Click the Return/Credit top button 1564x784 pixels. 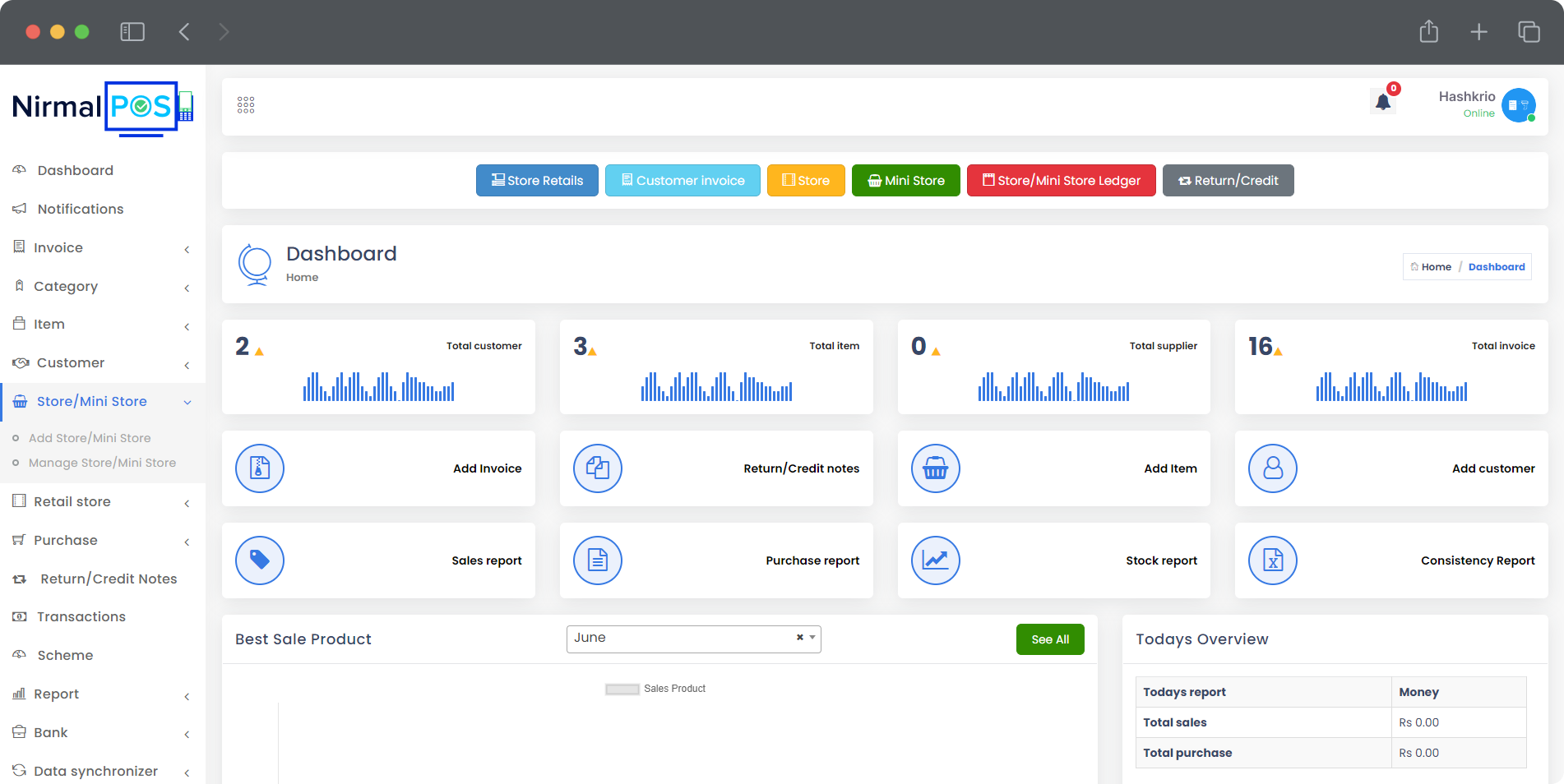(1229, 181)
